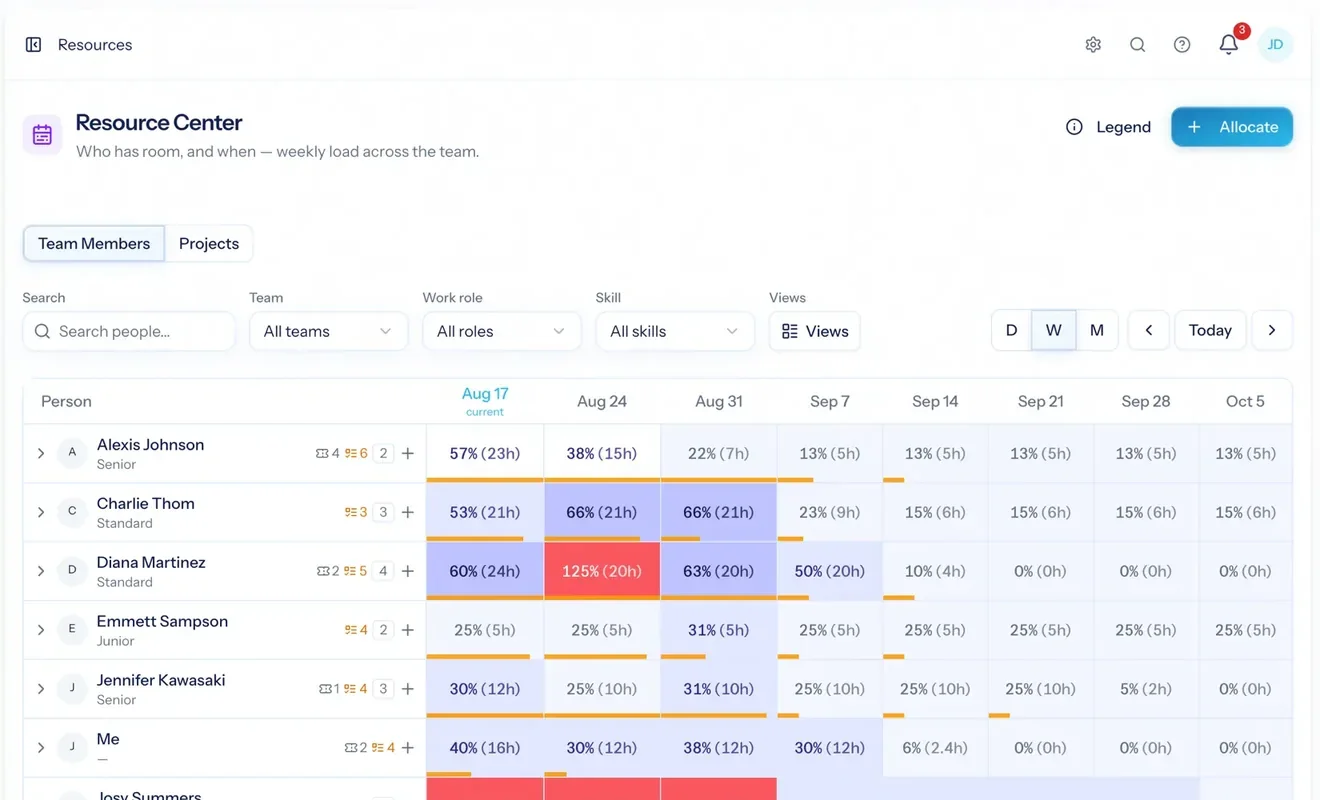Open settings gear in top bar
Screen dimensions: 1320x800
tap(1093, 45)
